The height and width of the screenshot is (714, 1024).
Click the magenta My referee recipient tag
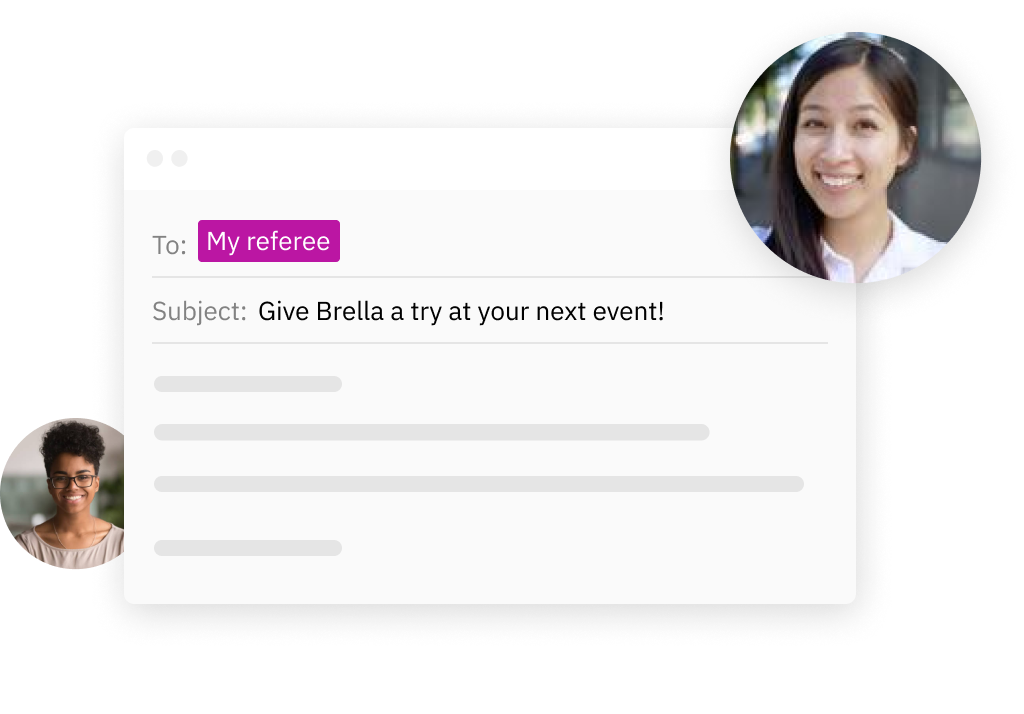268,241
